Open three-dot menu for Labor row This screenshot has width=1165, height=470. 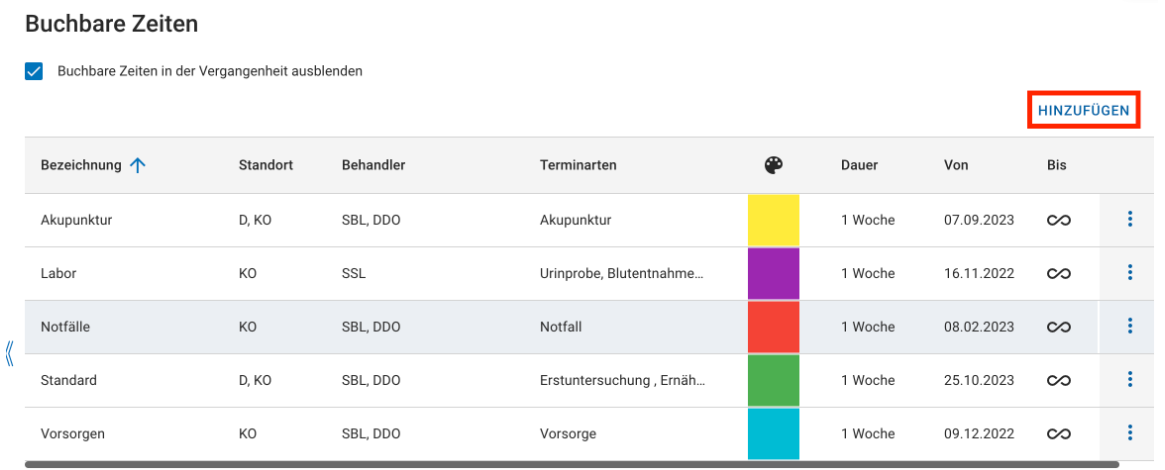tap(1129, 272)
